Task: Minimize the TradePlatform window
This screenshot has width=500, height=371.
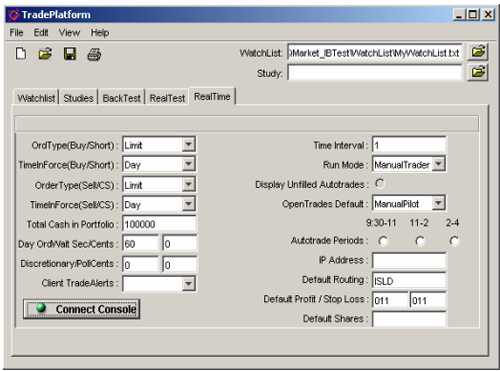Action: (x=459, y=14)
